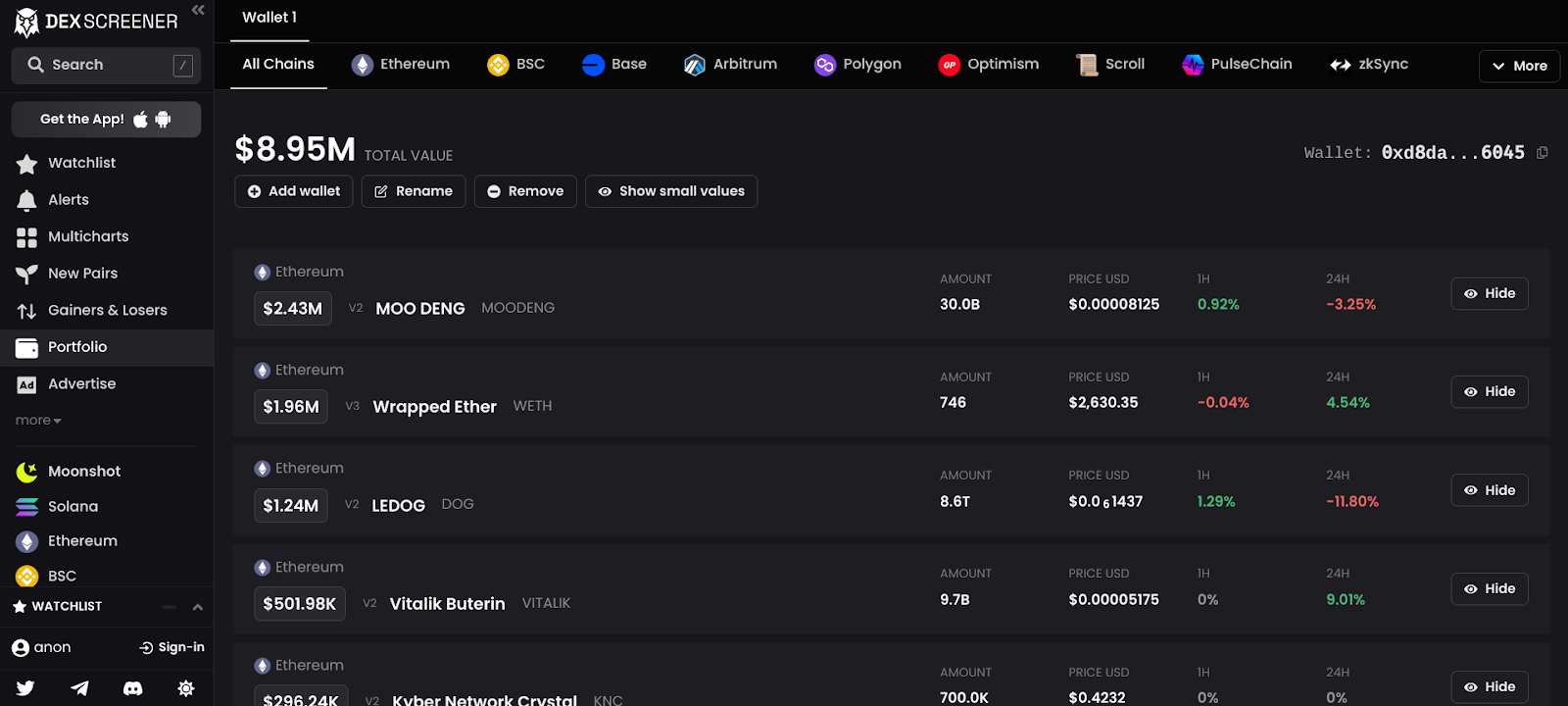Open the More chains dropdown
This screenshot has width=1568, height=706.
pyautogui.click(x=1519, y=66)
